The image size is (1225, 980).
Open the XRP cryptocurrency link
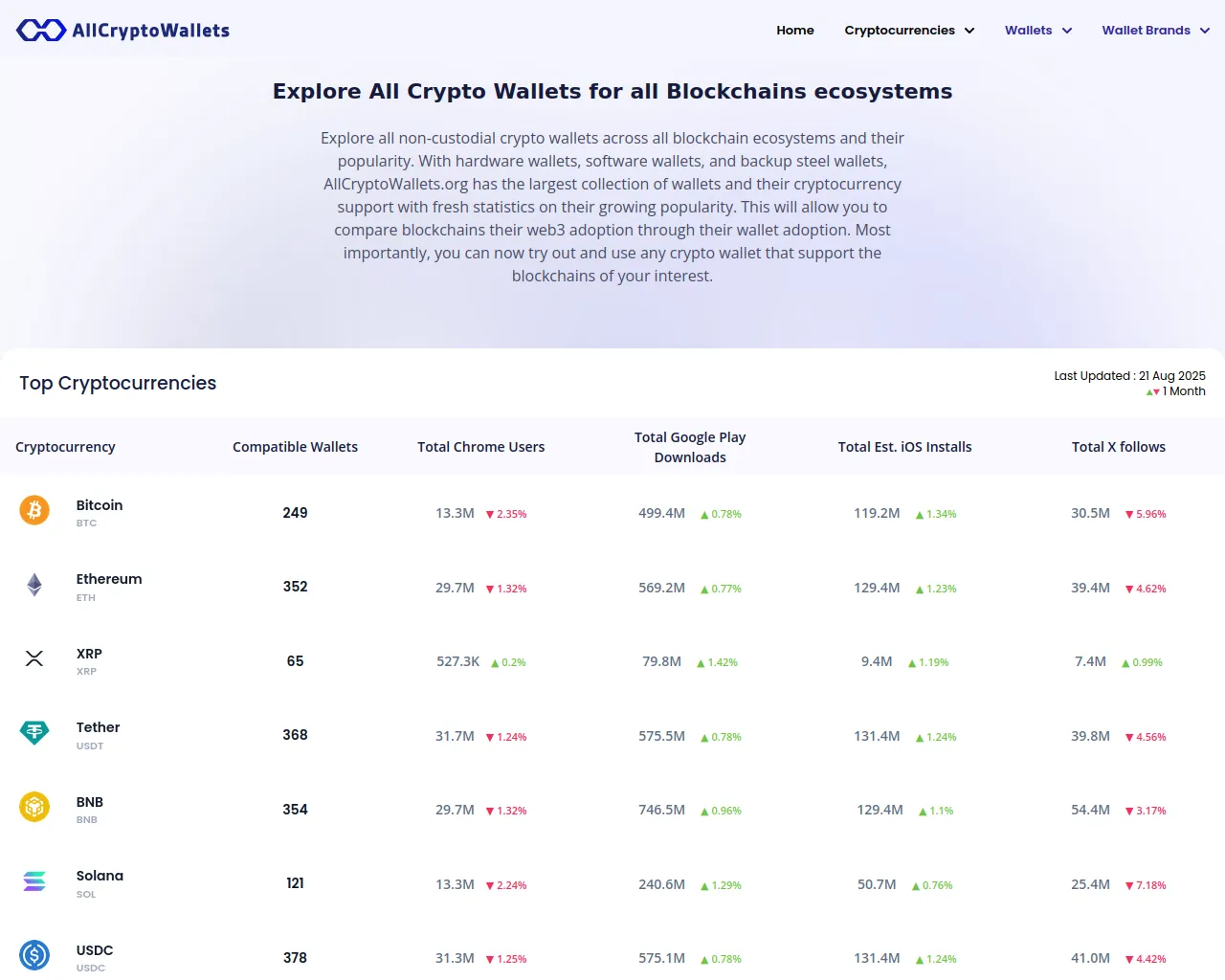tap(89, 654)
